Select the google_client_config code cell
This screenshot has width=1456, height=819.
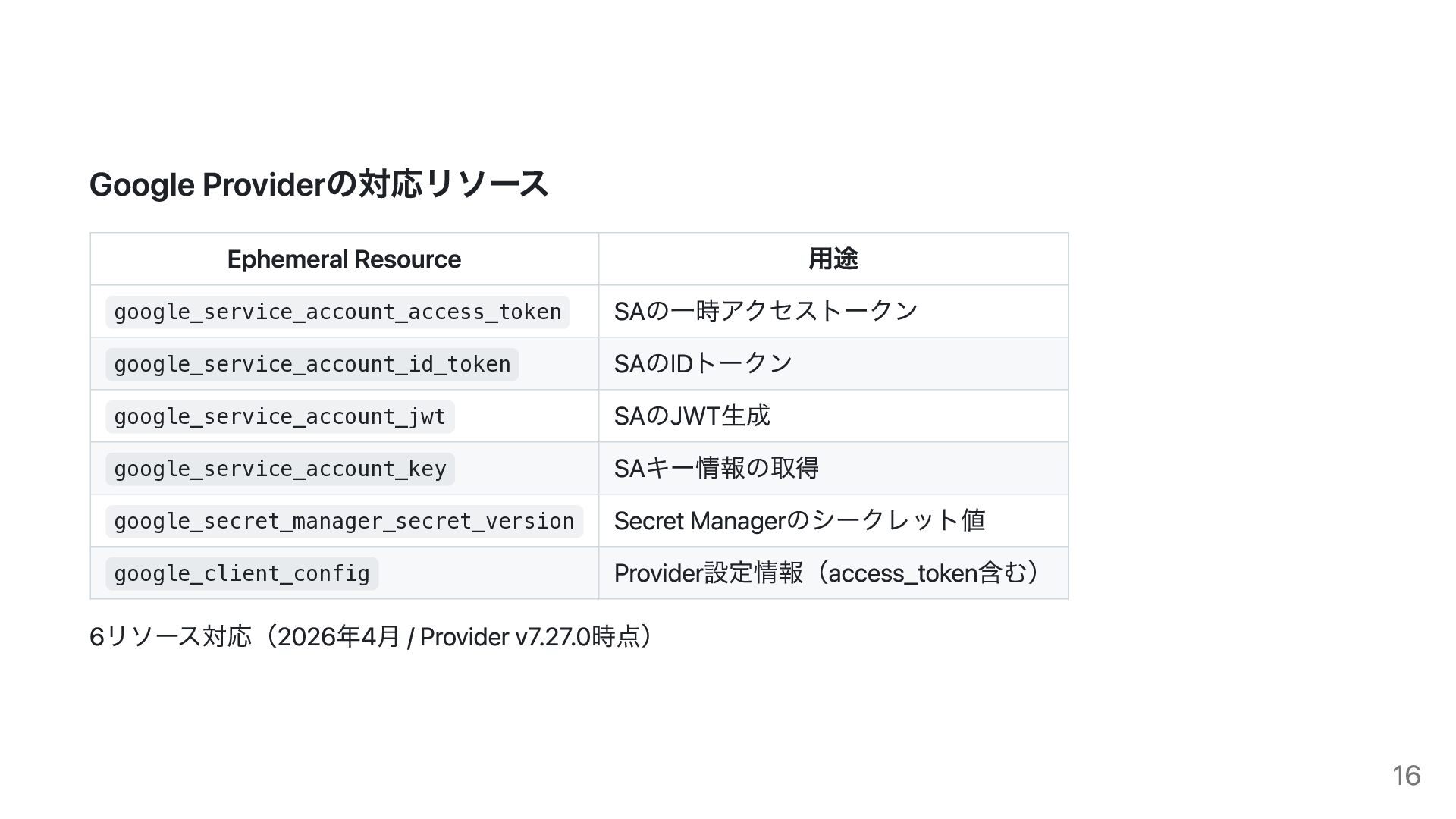coord(242,573)
